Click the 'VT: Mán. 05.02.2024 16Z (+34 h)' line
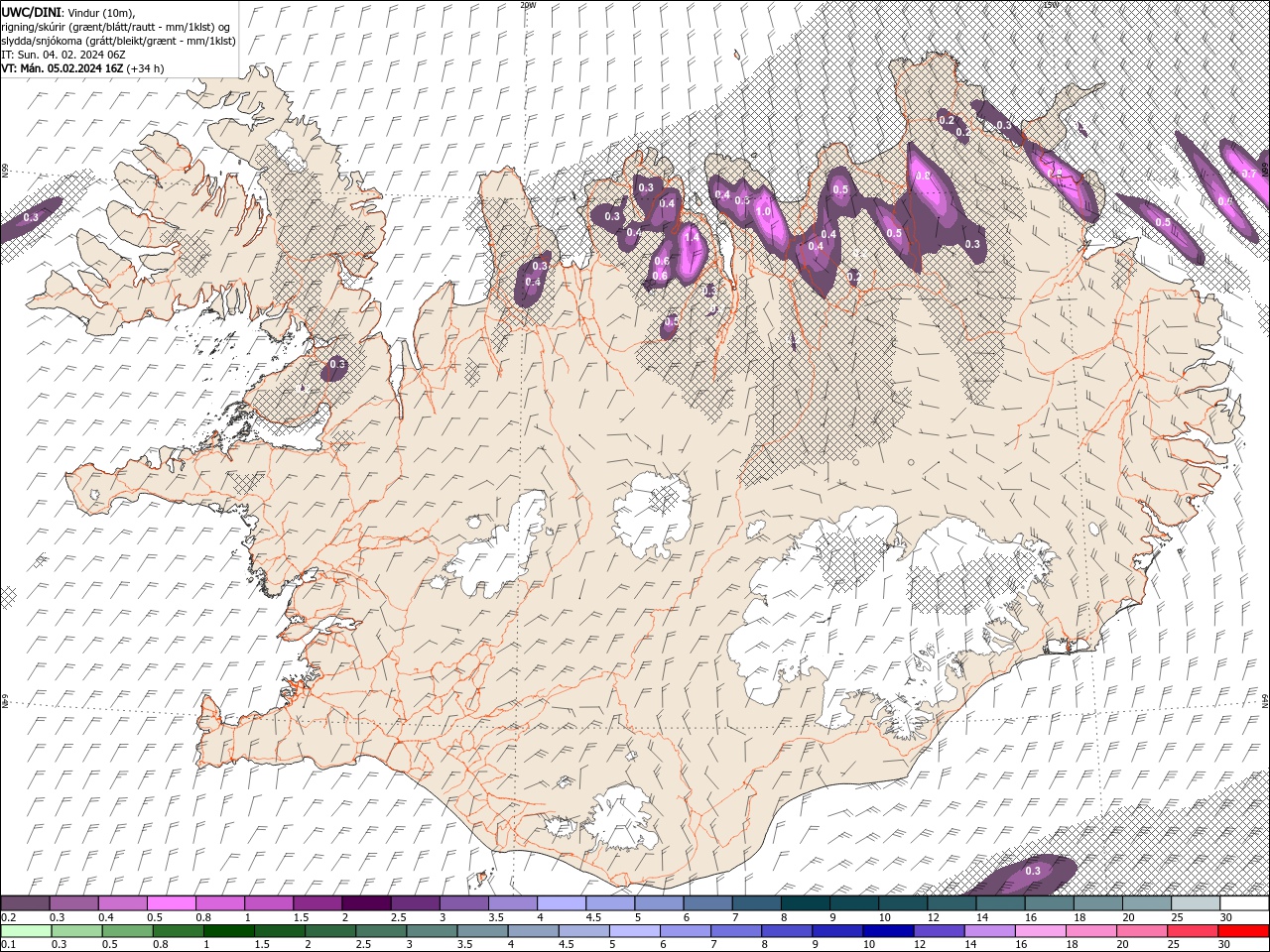The height and width of the screenshot is (952, 1270). click(83, 68)
